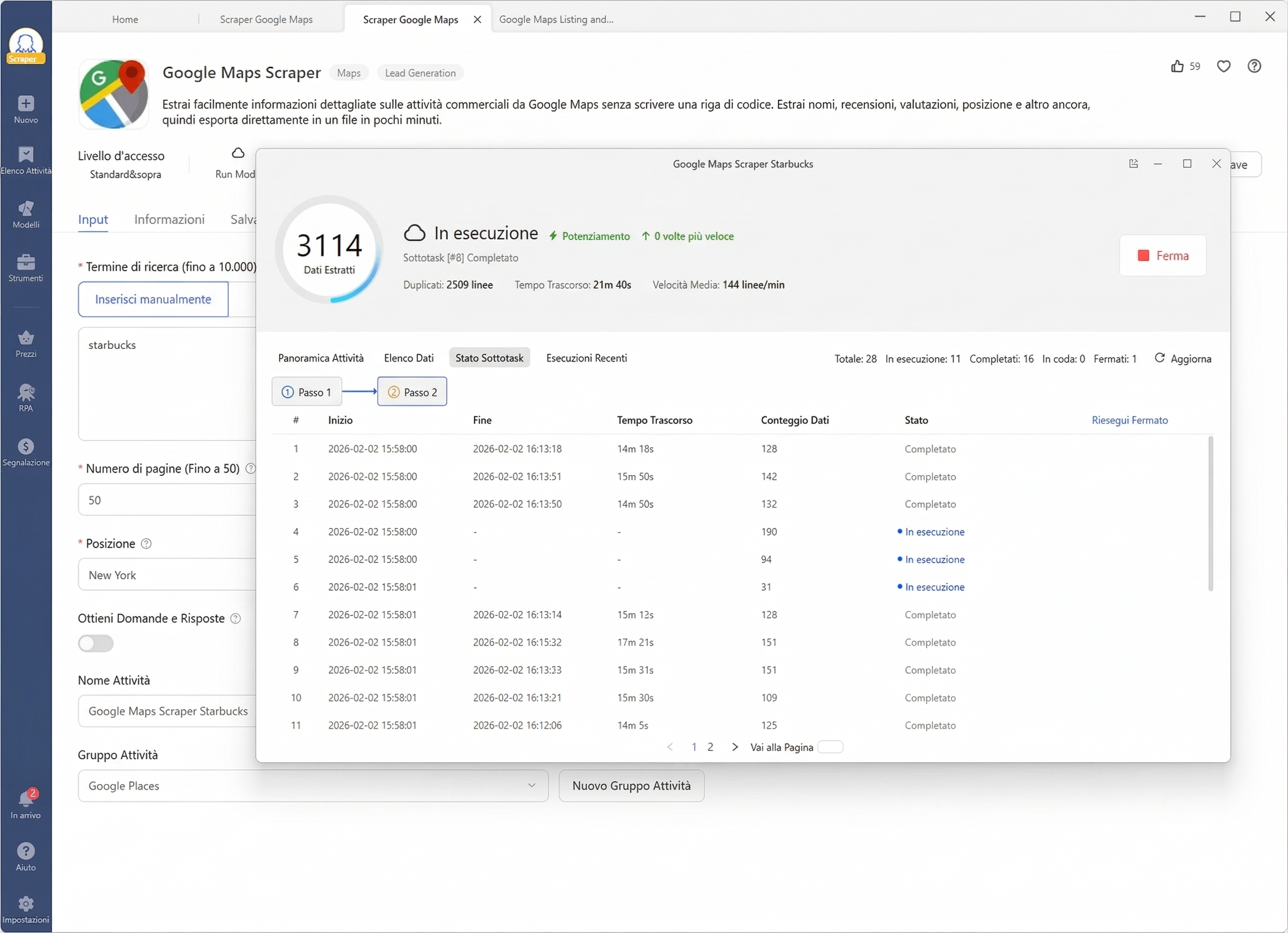Open Impostazioni settings in the sidebar
This screenshot has width=1288, height=933.
pos(25,910)
